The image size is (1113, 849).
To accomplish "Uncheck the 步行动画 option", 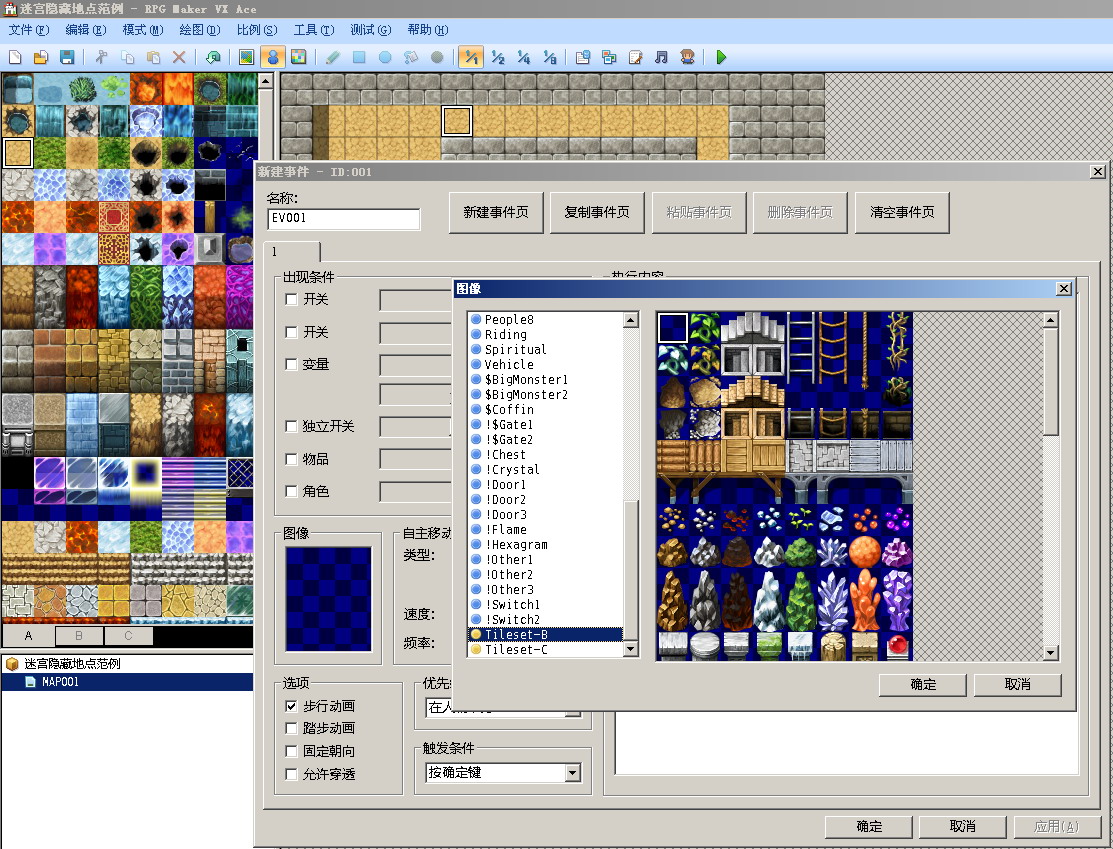I will coord(291,706).
